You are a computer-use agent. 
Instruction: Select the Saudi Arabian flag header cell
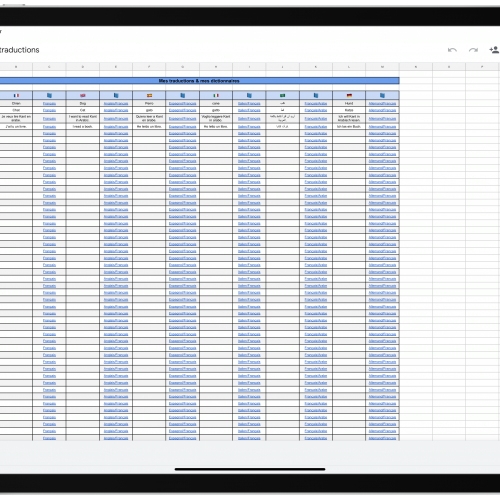tap(282, 95)
